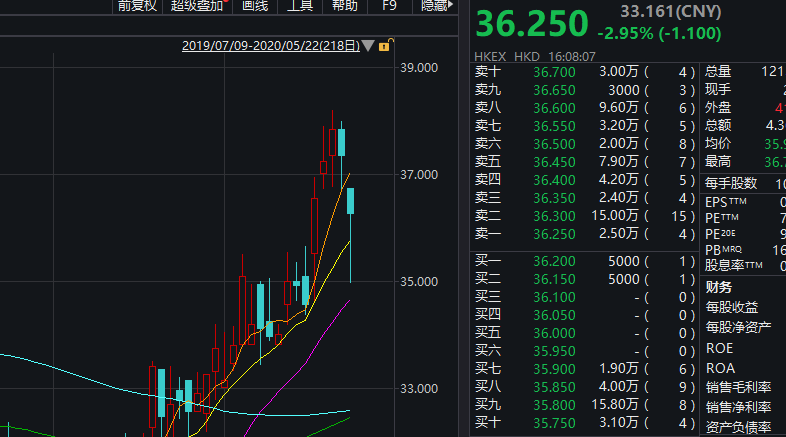Click the HKEX HKD timestamp line
Viewport: 786px width, 437px height.
[x=535, y=57]
